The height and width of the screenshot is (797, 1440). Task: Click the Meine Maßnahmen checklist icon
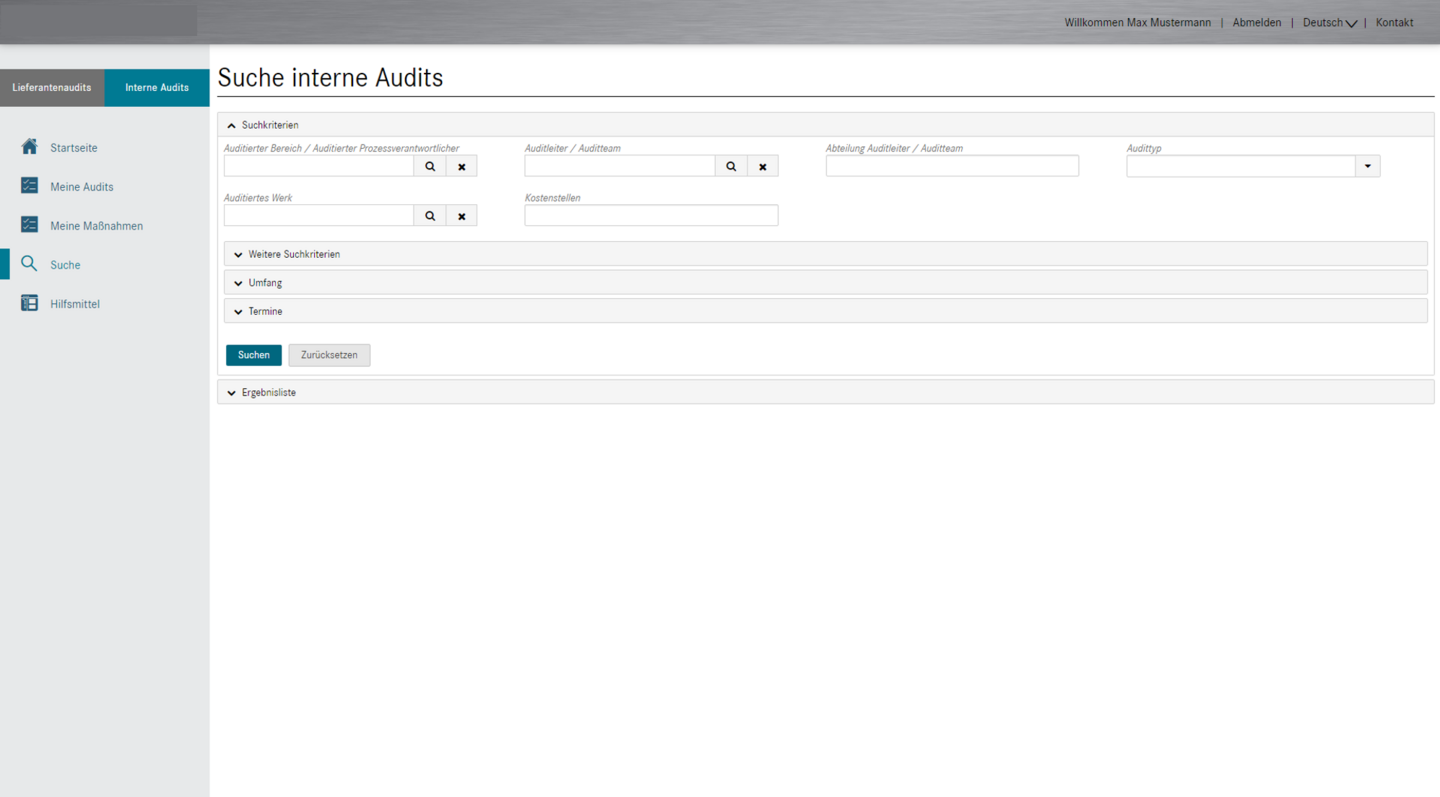[29, 225]
